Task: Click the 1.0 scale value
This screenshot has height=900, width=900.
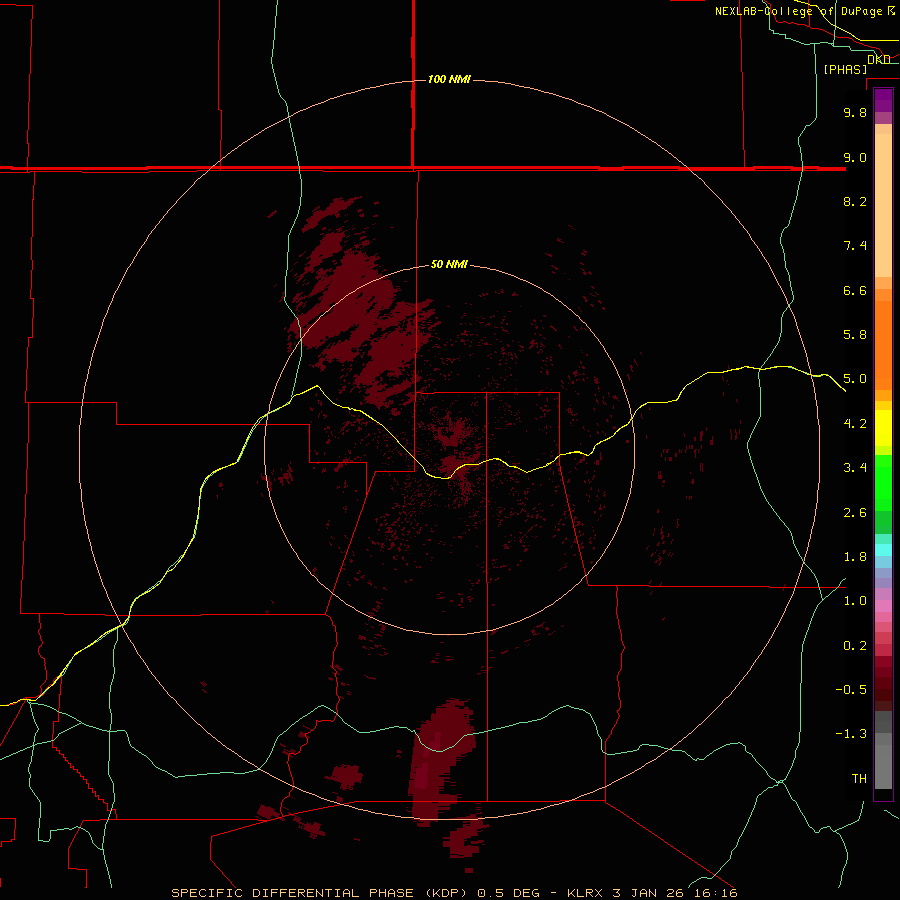Action: (x=855, y=601)
